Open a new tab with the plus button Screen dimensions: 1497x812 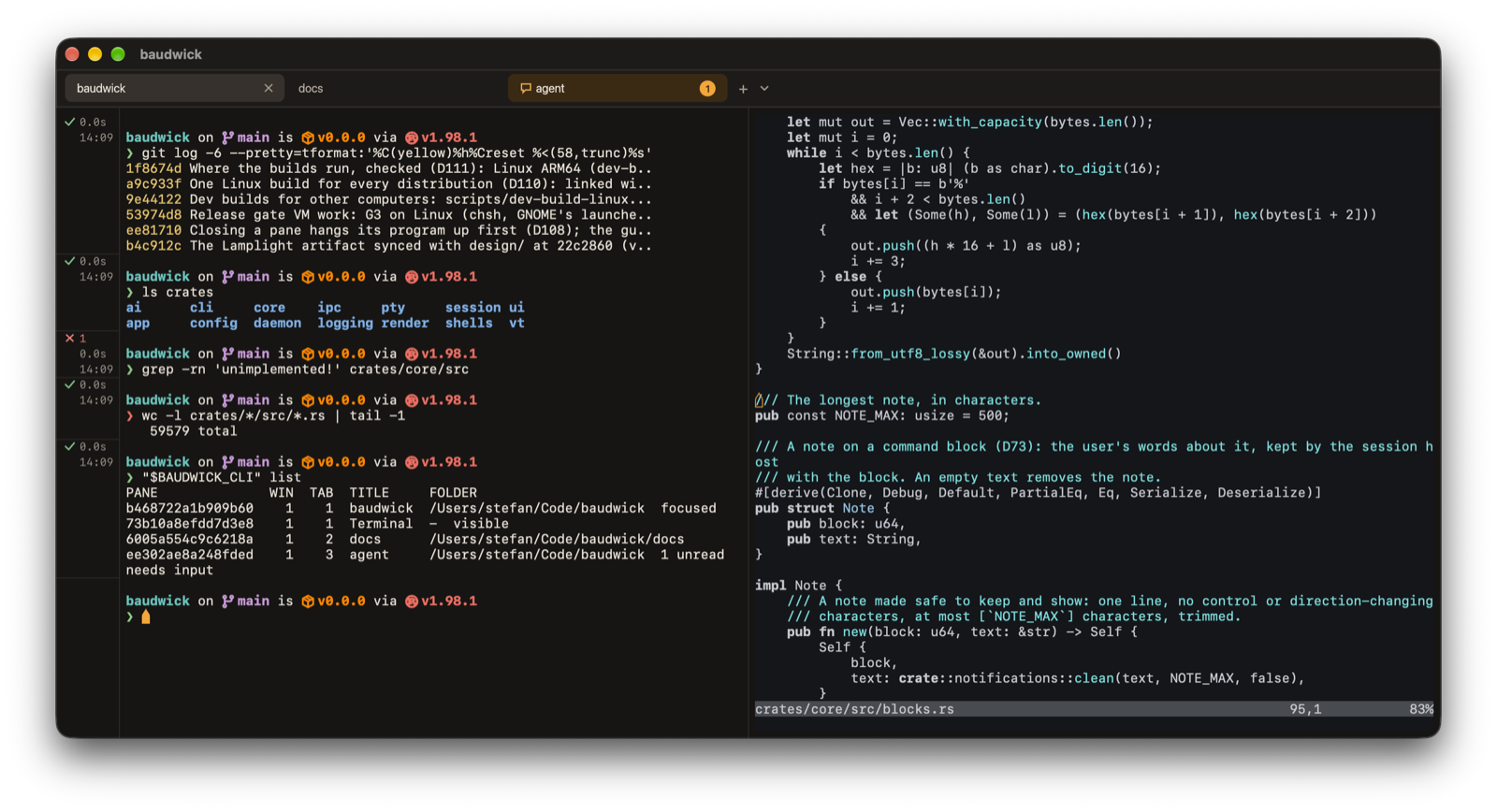[743, 89]
